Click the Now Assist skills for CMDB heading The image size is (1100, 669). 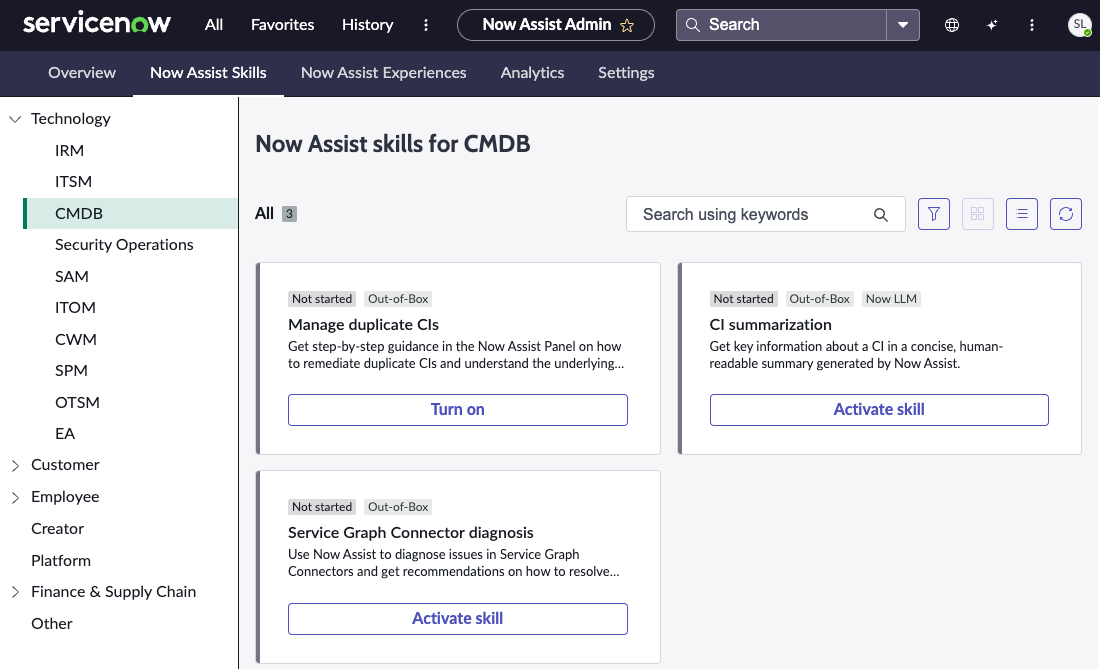coord(393,144)
